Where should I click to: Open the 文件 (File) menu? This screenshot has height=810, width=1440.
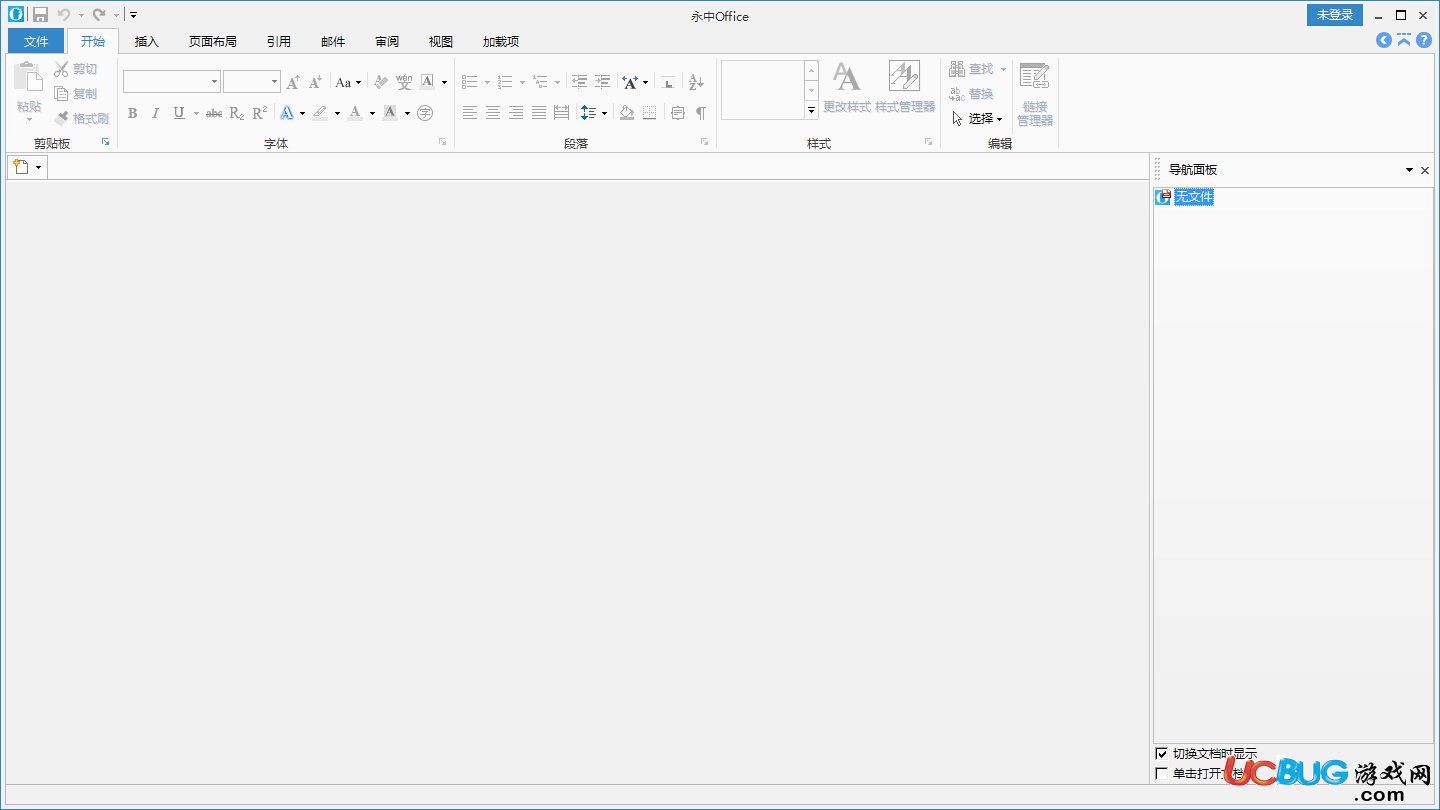(x=36, y=41)
